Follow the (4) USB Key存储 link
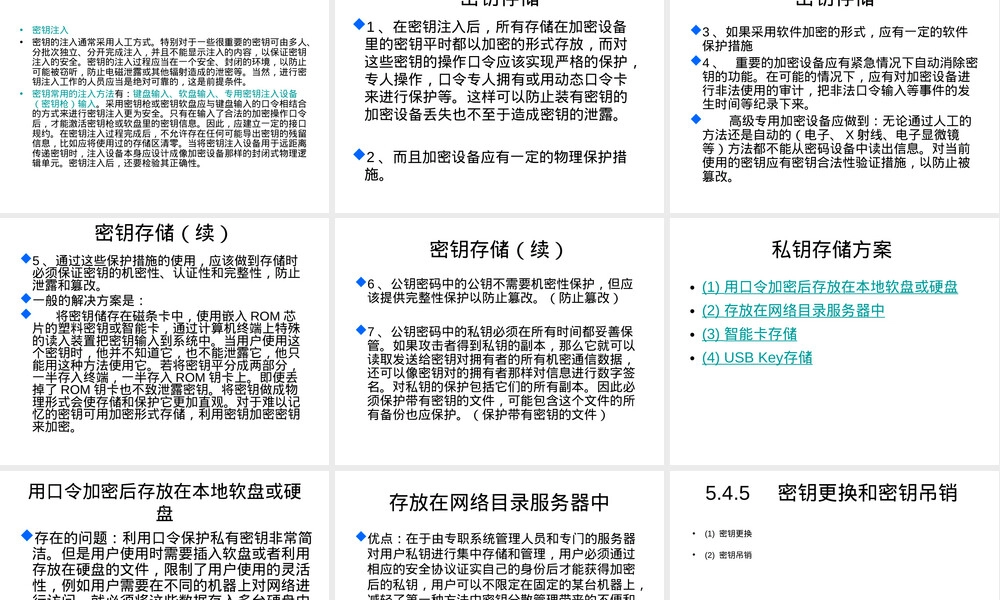The width and height of the screenshot is (1000, 600). [x=757, y=358]
